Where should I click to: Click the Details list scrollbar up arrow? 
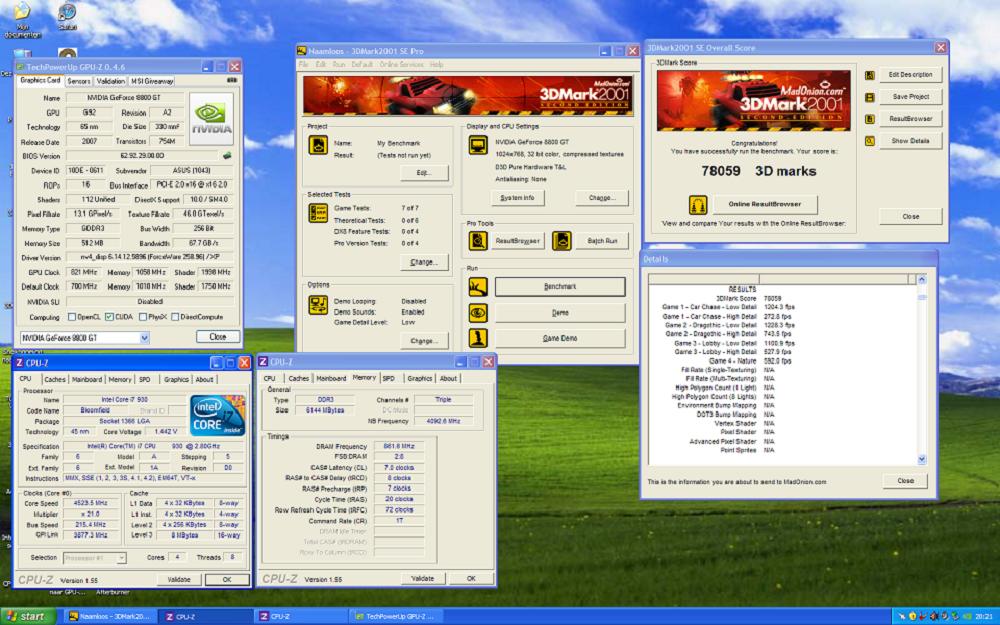[922, 279]
